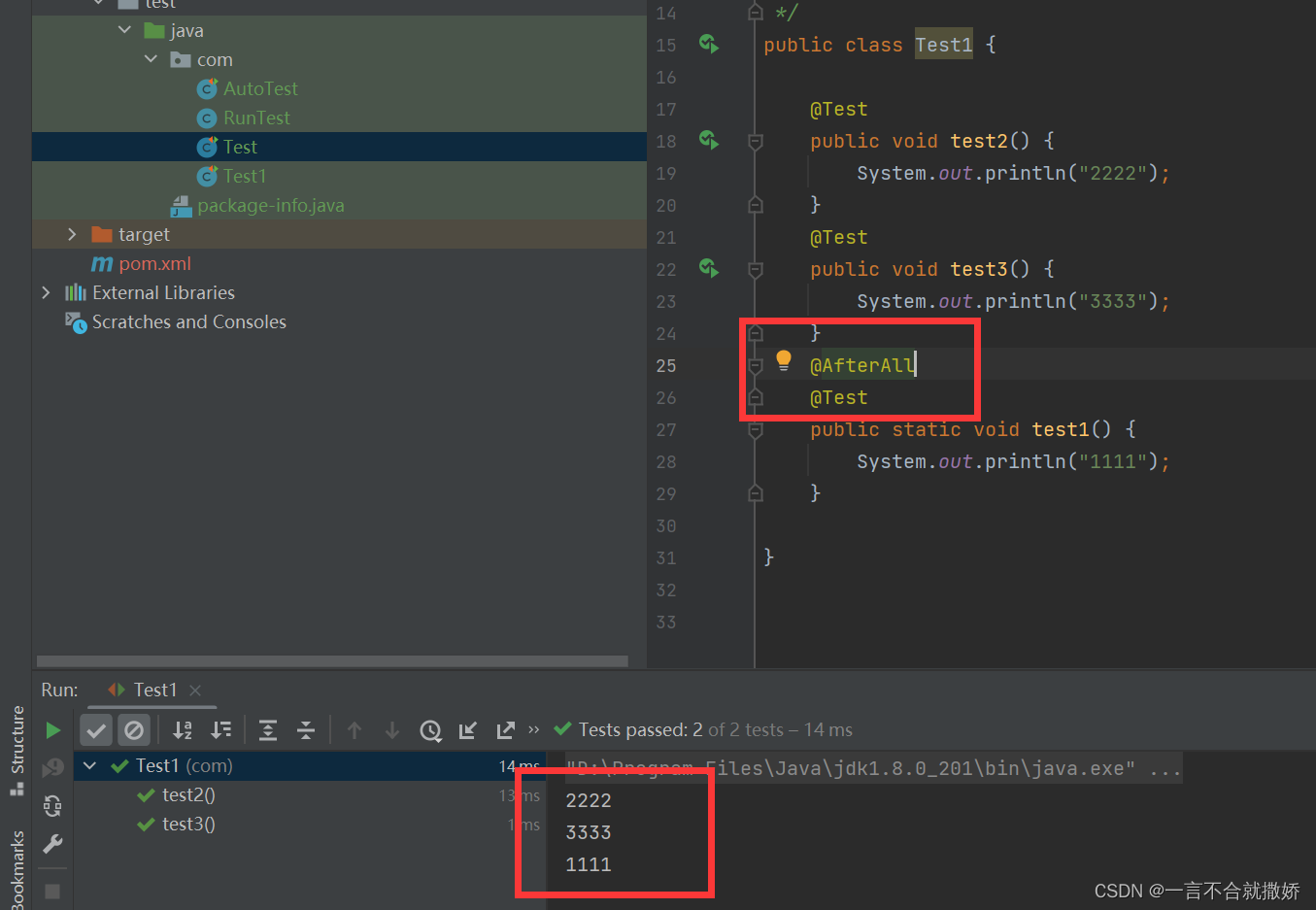Go to next failed test arrow
This screenshot has height=910, width=1316.
392,729
